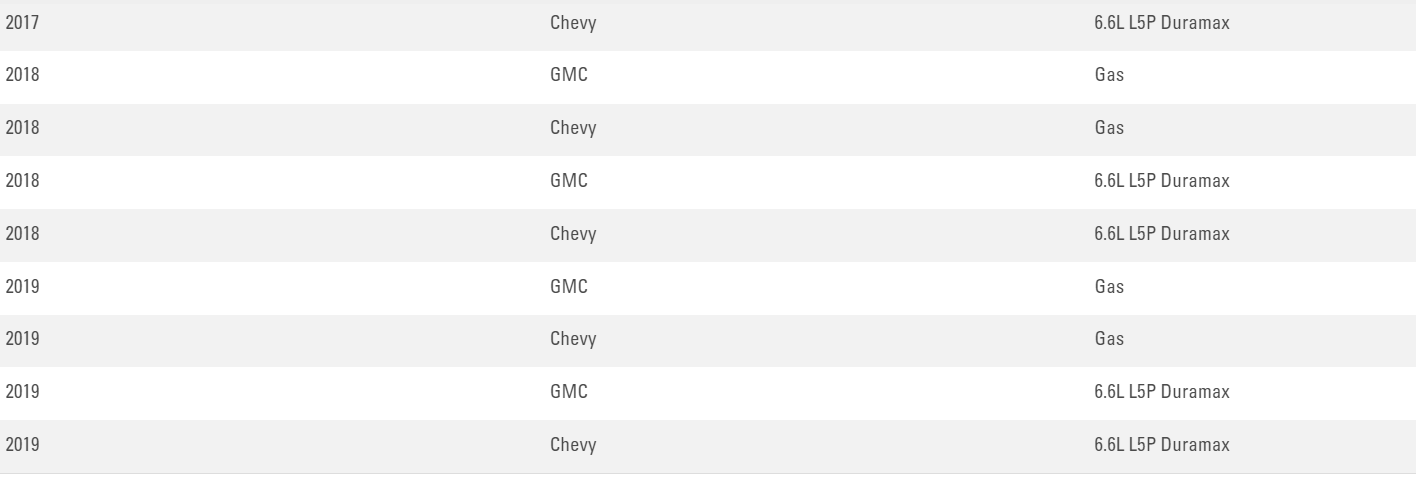The width and height of the screenshot is (1416, 478).
Task: Select GMC in the 2018 Duramax row
Action: coord(569,181)
